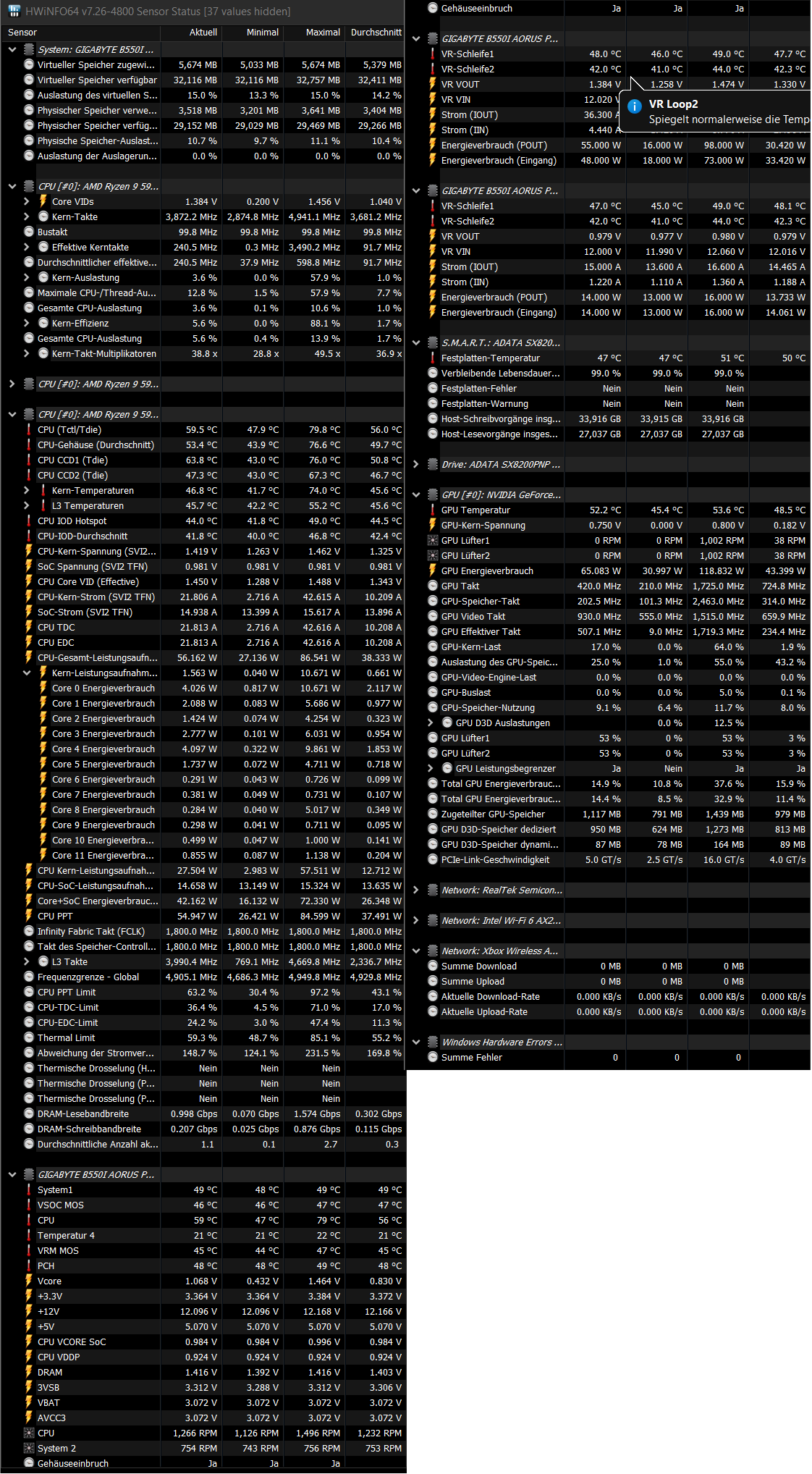The height and width of the screenshot is (1474, 812).
Task: Click clock icon beside PCIe-Link-Geschwindigkeit
Action: [x=433, y=859]
